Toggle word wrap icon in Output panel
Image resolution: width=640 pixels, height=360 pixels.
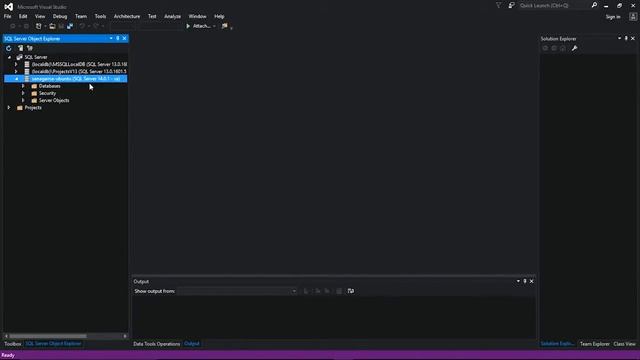click(x=351, y=291)
